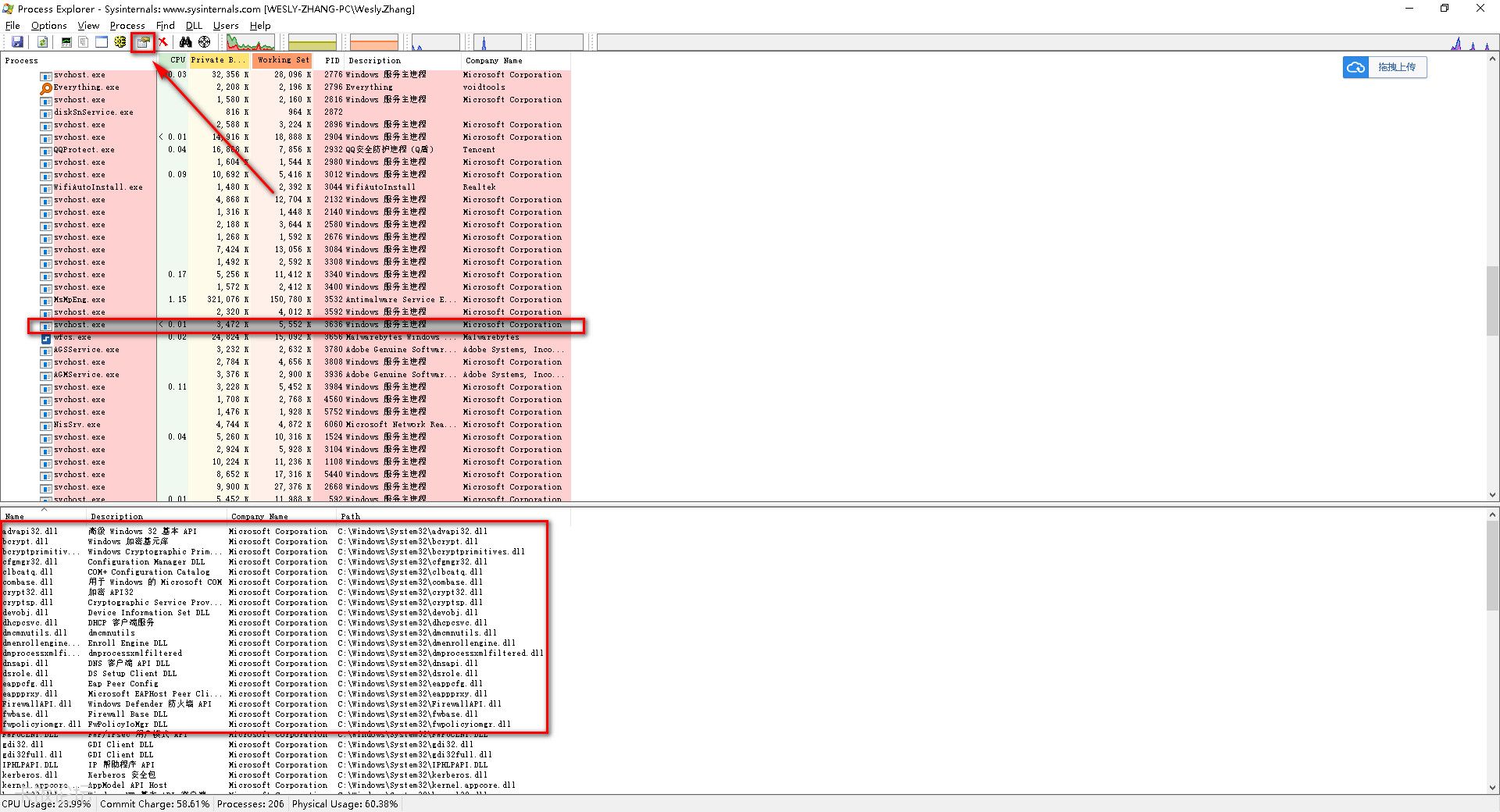Click the Save toolbar icon

click(x=17, y=42)
